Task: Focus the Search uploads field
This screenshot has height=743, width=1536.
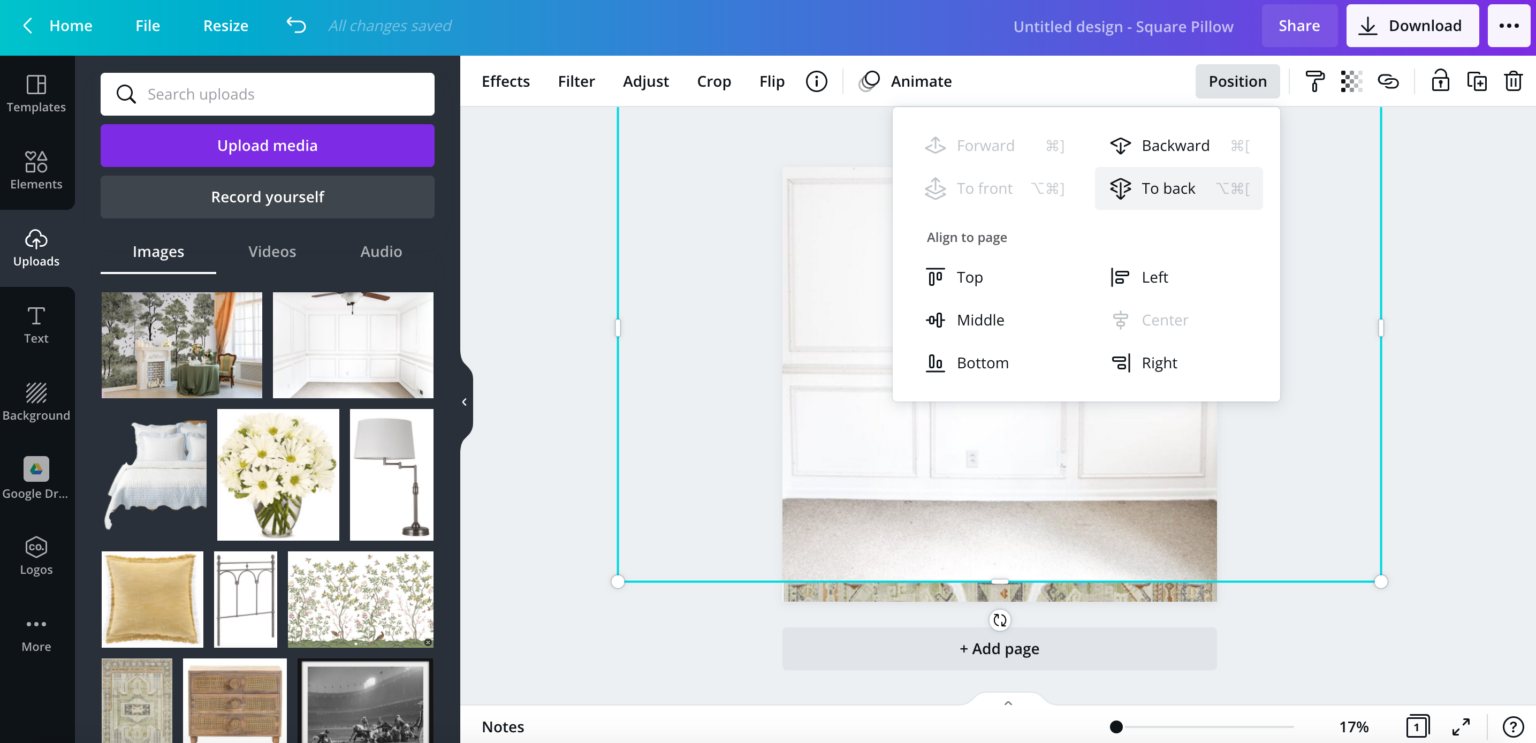Action: (x=267, y=94)
